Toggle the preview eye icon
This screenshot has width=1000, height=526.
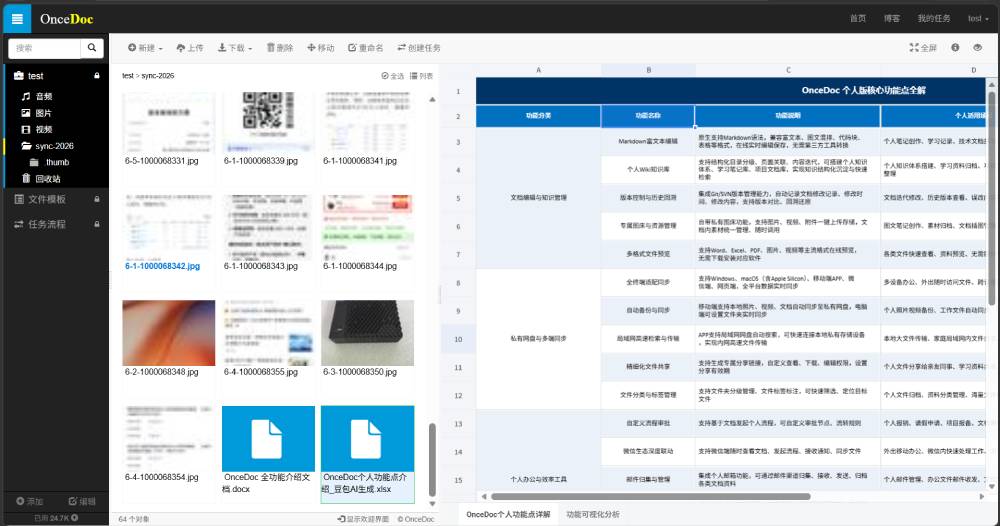click(978, 48)
